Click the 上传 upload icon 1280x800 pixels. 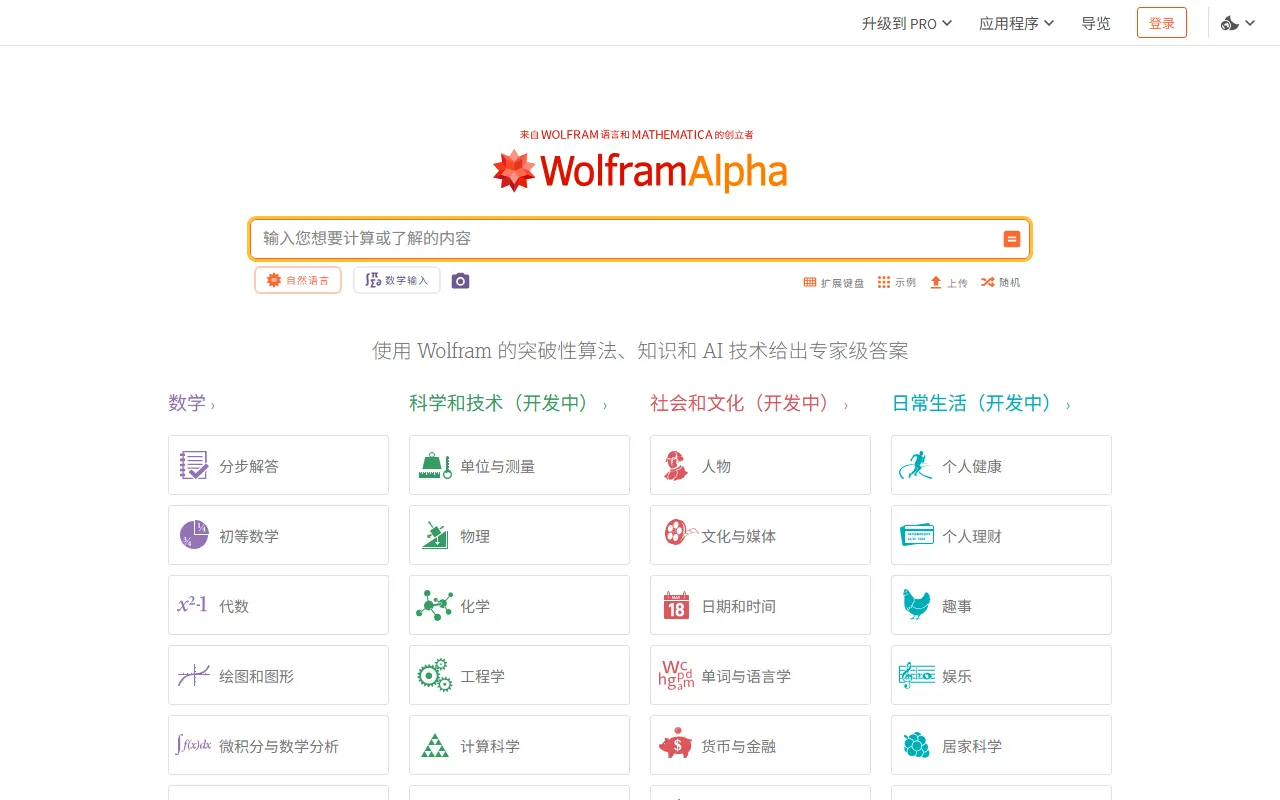tap(934, 282)
